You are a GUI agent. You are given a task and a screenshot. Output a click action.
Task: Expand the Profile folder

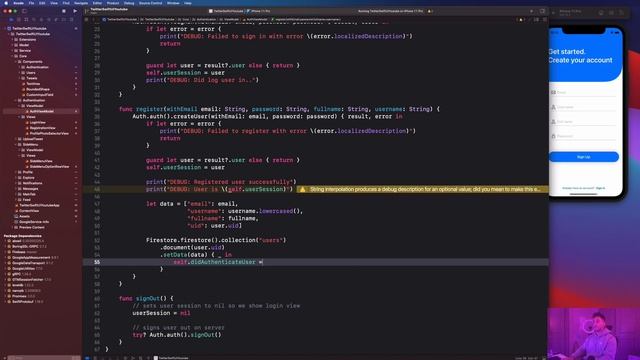tap(16, 172)
